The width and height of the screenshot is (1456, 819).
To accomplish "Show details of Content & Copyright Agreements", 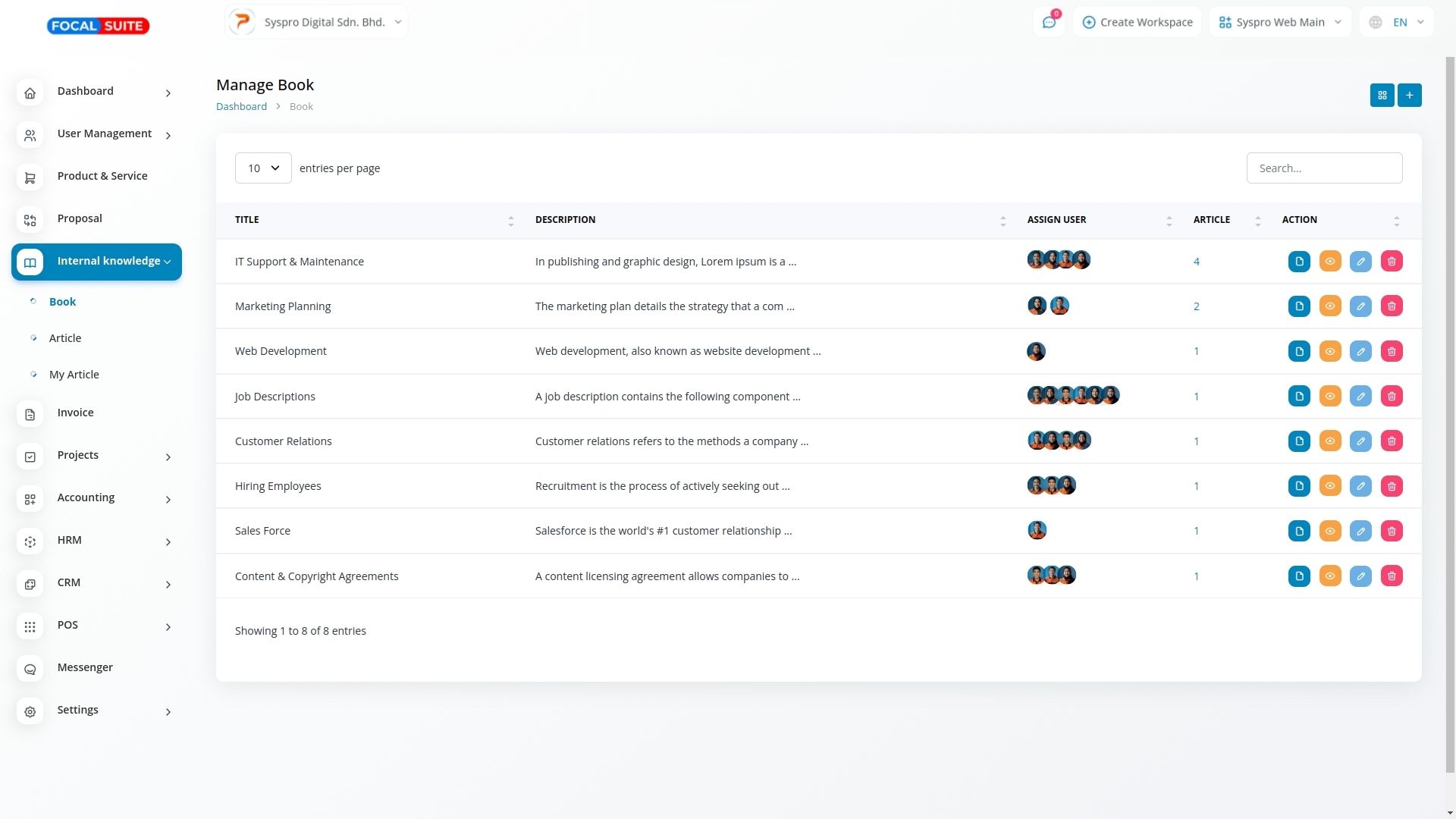I will [1330, 576].
